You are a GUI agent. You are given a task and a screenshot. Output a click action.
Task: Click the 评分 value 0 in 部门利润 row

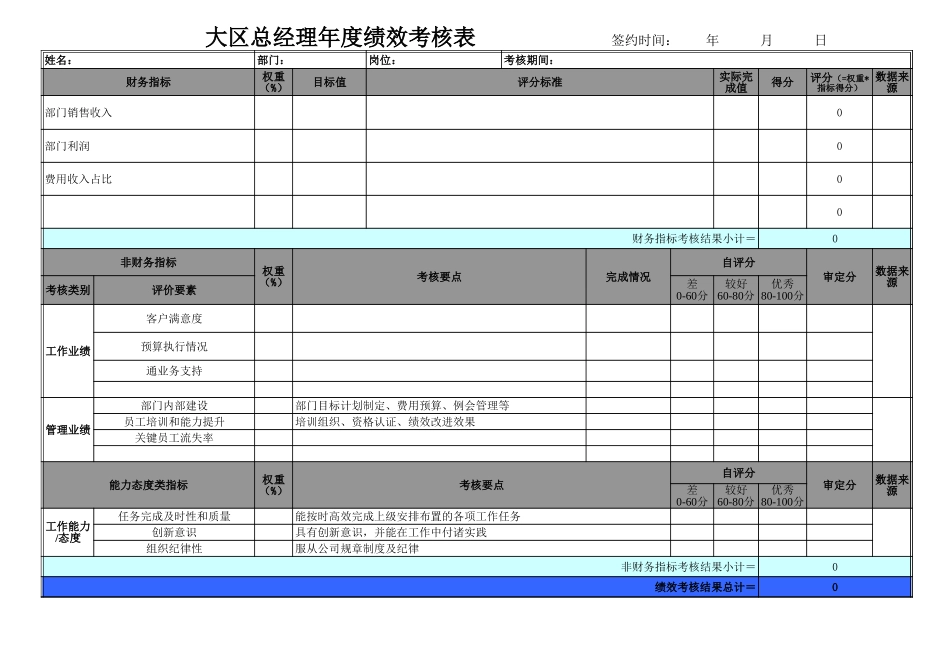click(839, 146)
